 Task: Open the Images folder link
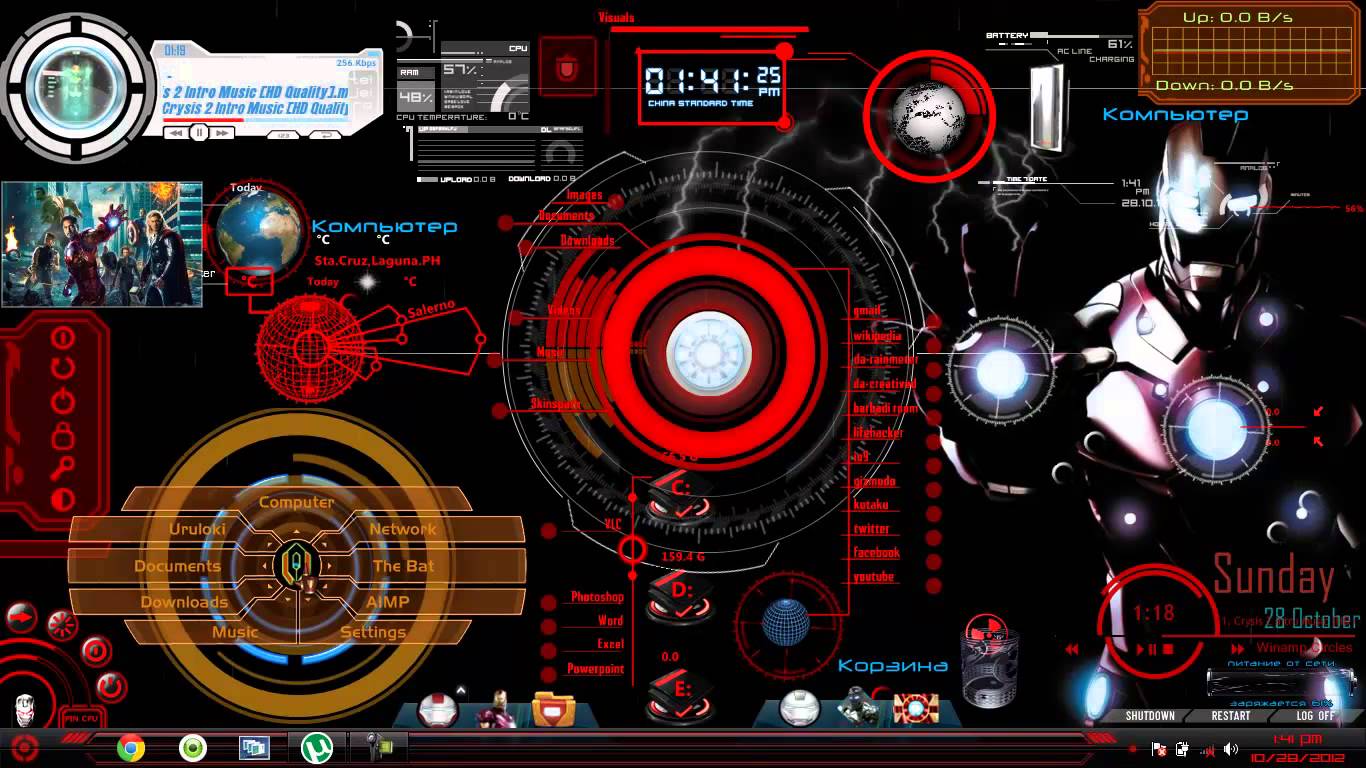coord(585,196)
